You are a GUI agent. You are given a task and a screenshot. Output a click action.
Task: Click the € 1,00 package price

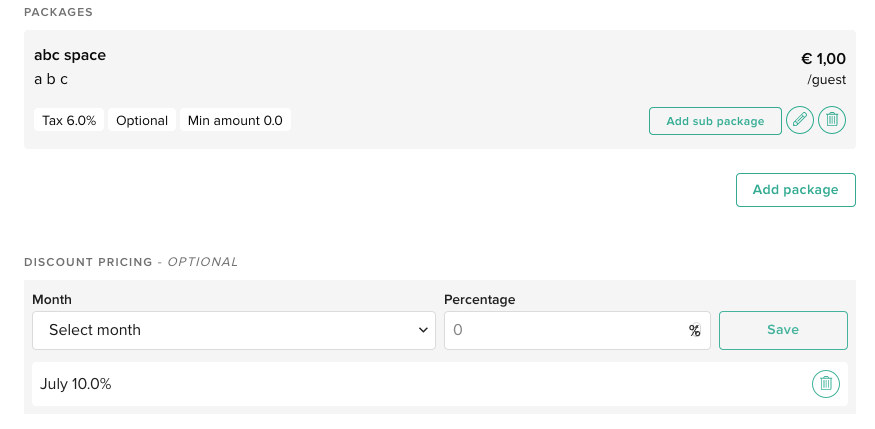[x=824, y=59]
